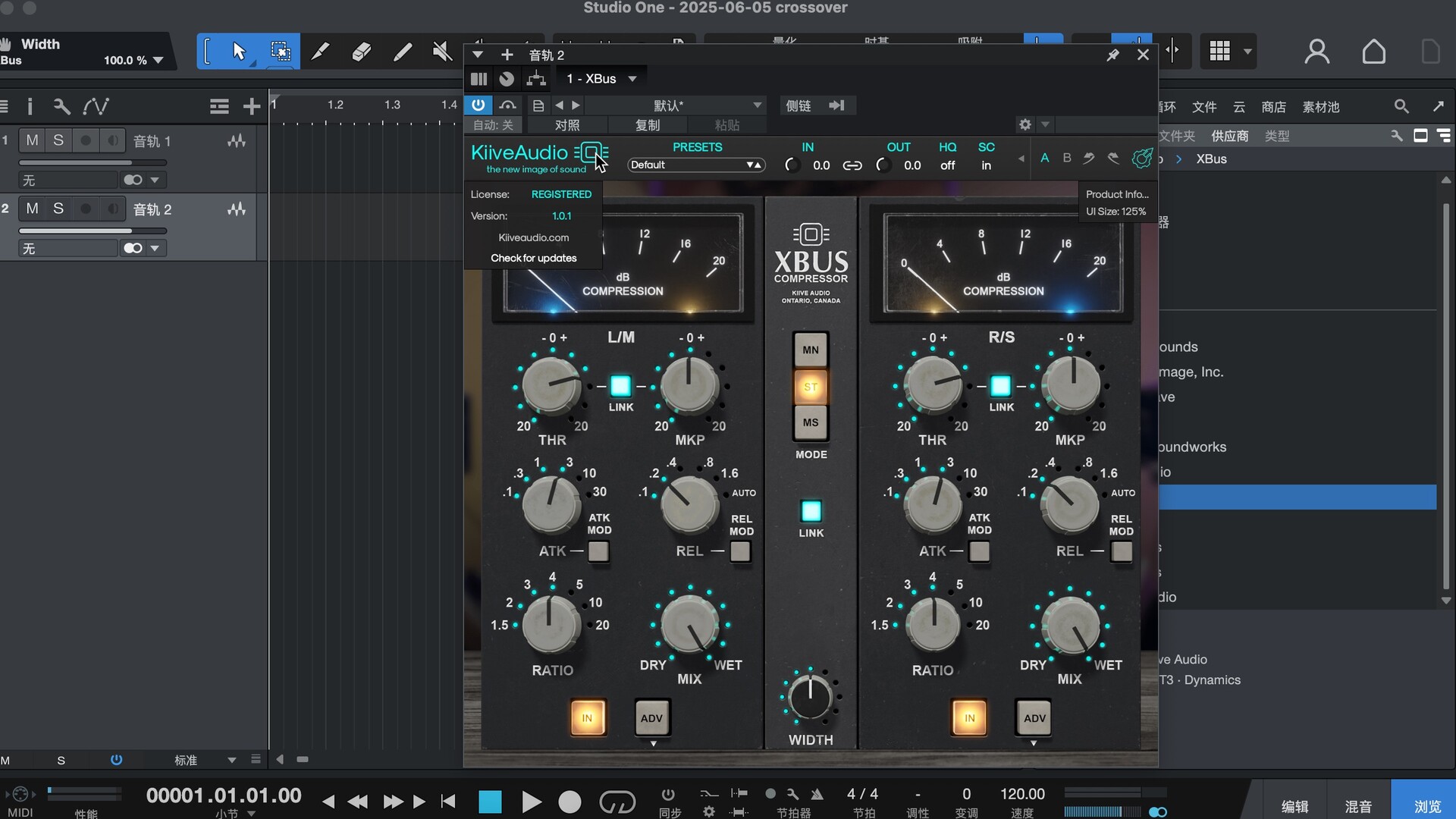Switch to the 编辑 view

coord(1294,806)
